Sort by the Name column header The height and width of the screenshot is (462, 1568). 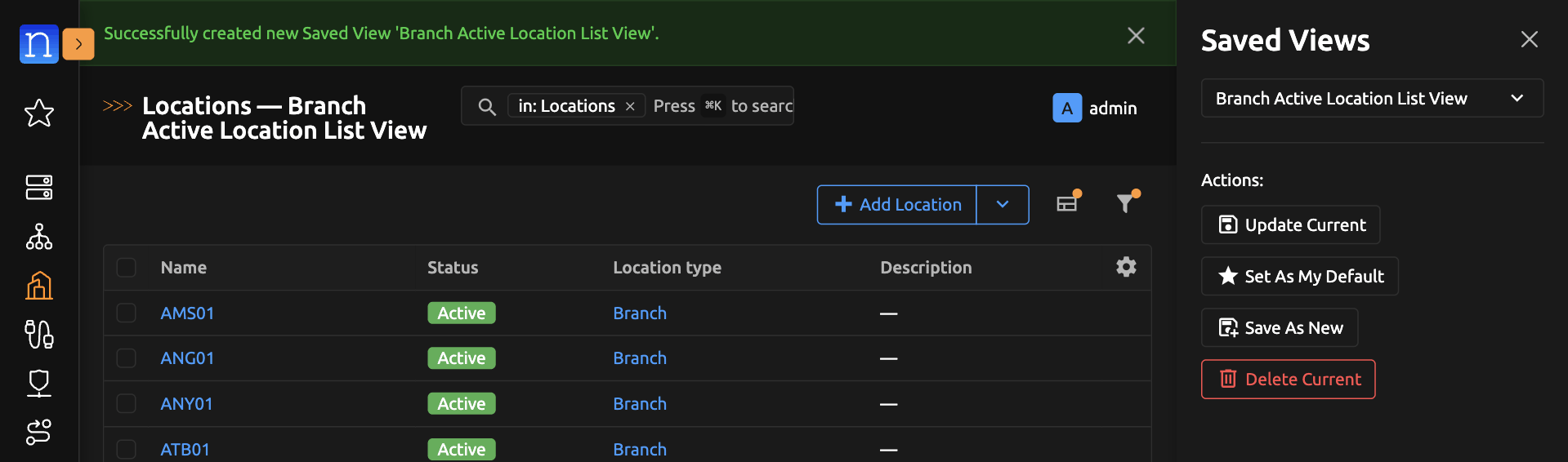pos(184,268)
